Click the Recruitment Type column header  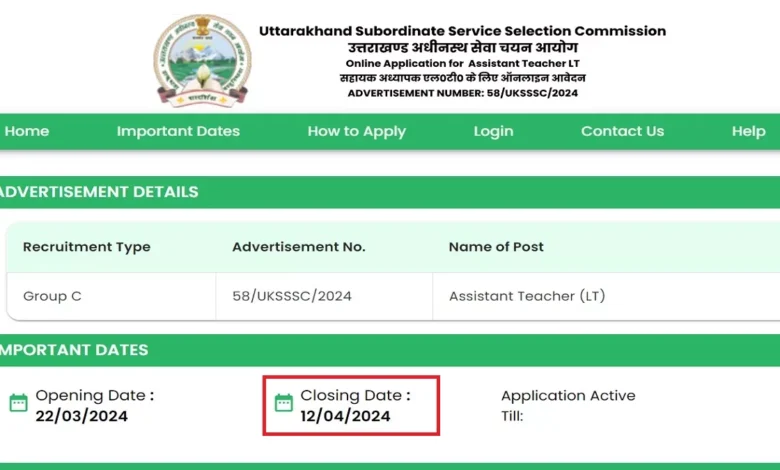click(x=87, y=247)
